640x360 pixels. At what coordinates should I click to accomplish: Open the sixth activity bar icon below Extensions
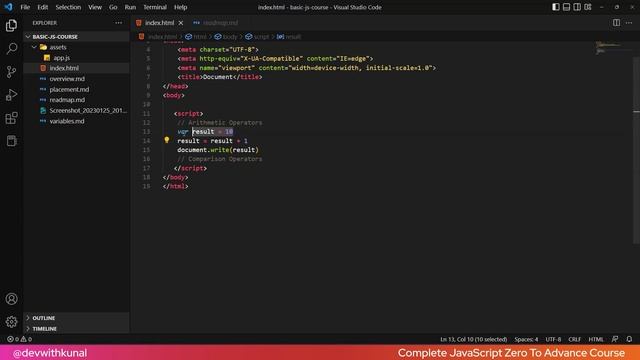(11, 141)
